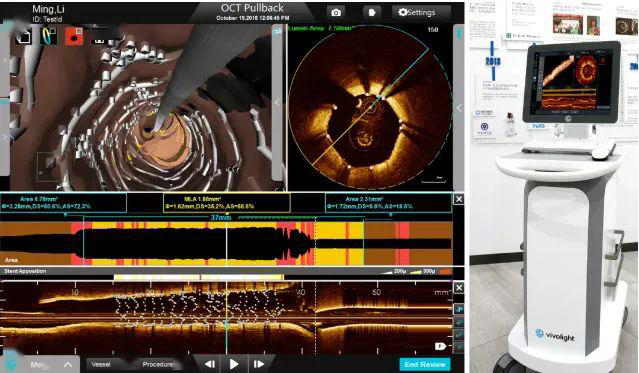Viewport: 639px width, 373px height.
Task: Close the longitudinal L-mode panel
Action: [459, 288]
